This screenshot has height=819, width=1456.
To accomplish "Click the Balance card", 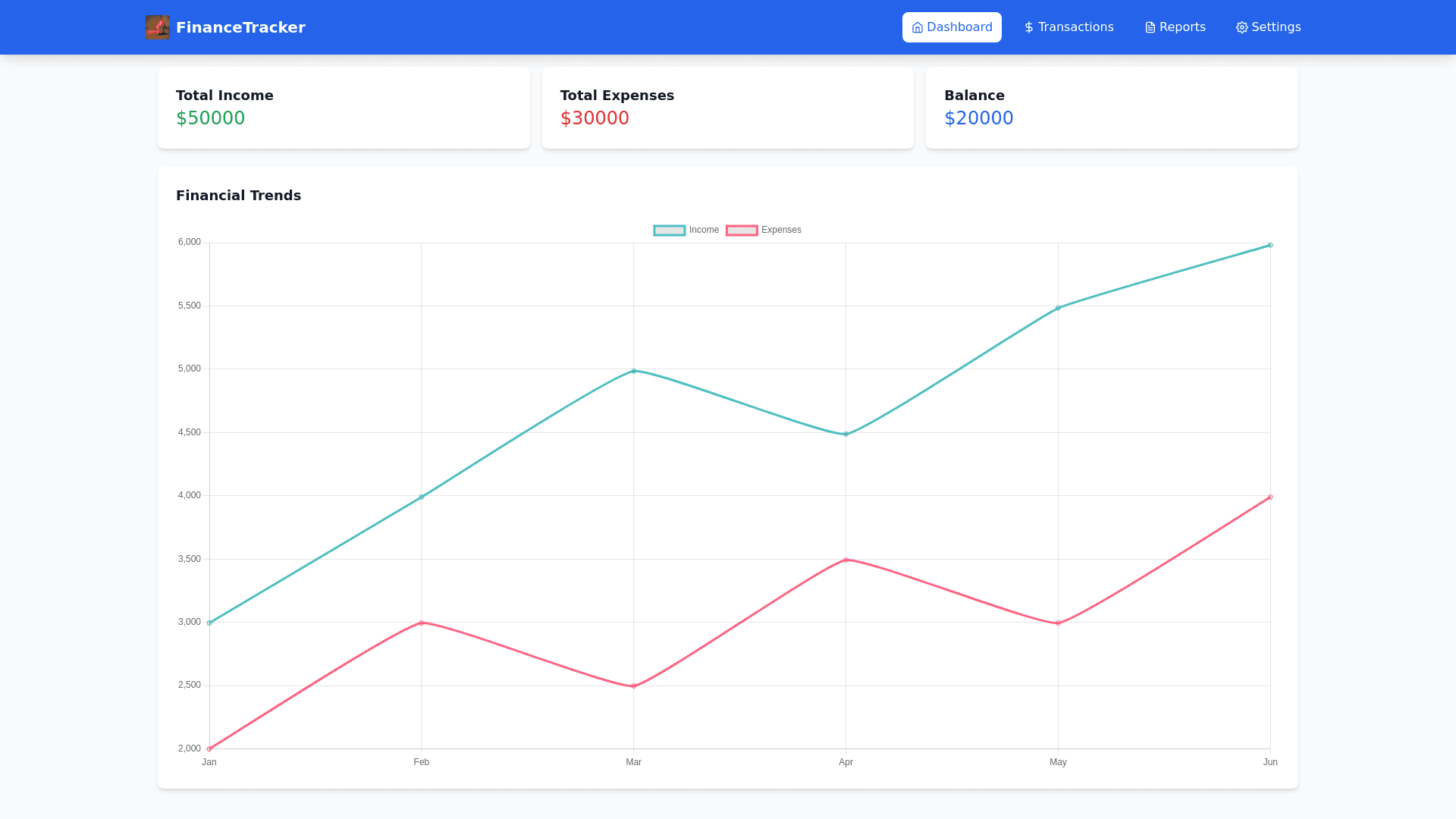I will coord(1112,108).
